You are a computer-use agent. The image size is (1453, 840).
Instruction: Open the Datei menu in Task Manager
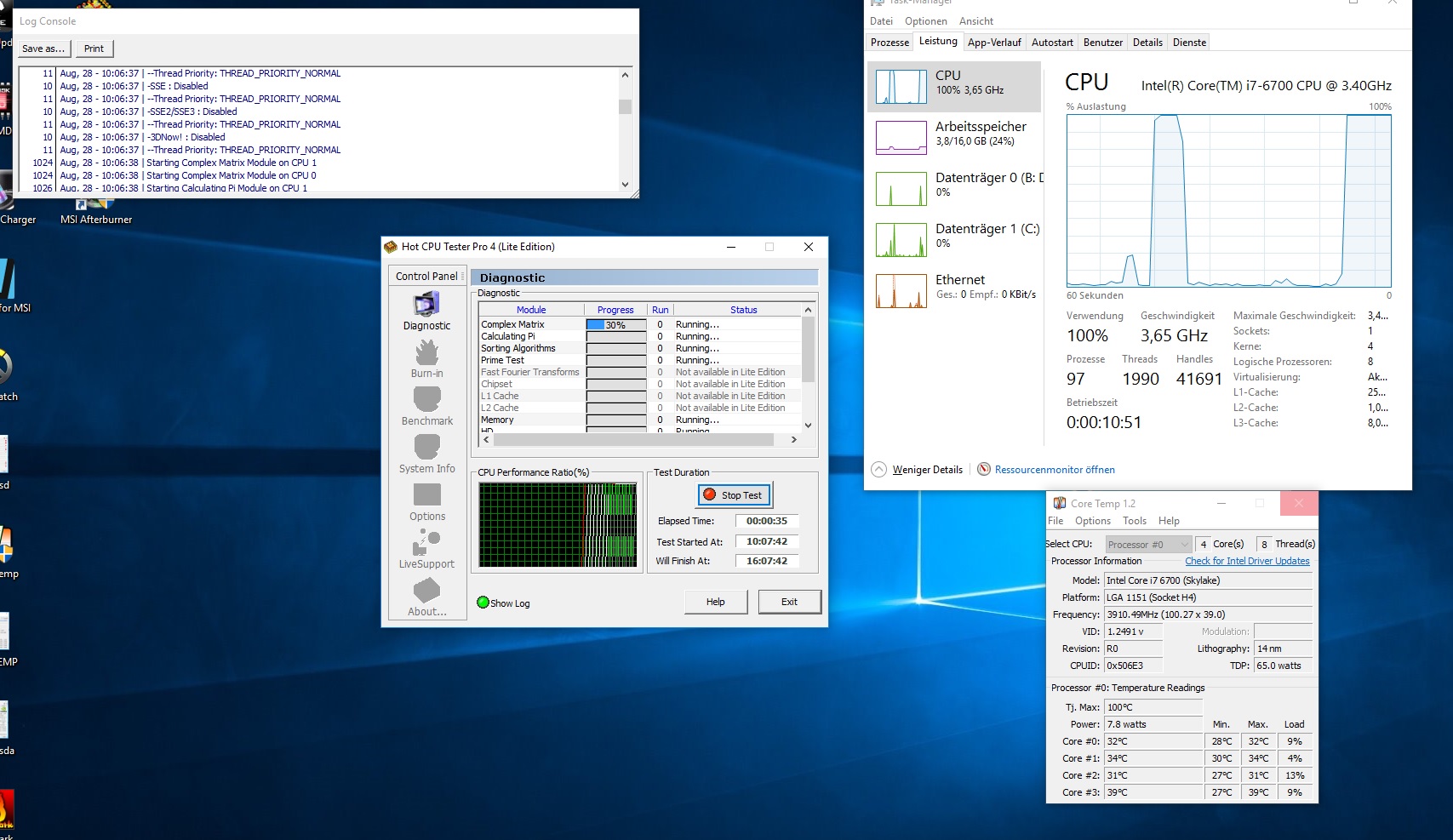click(882, 21)
